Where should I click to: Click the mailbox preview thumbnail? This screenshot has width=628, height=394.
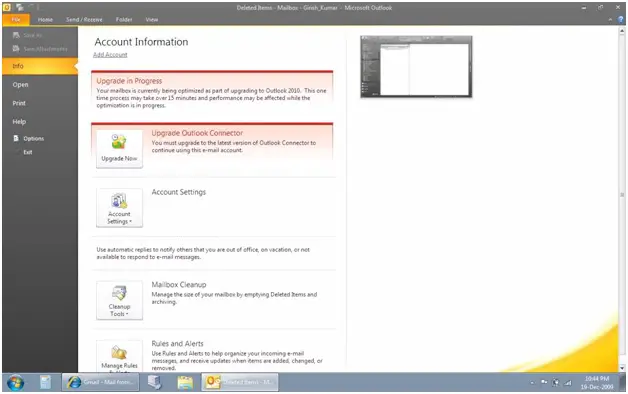pyautogui.click(x=416, y=66)
